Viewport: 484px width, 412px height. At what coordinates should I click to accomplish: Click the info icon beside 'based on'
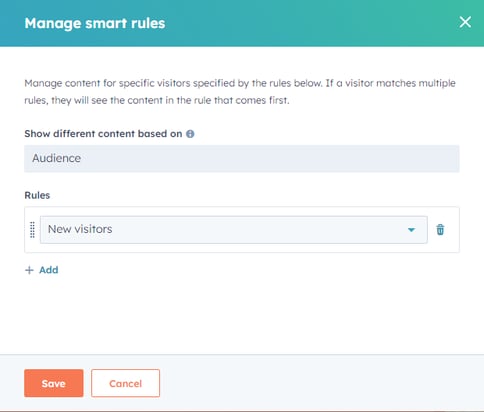click(190, 134)
